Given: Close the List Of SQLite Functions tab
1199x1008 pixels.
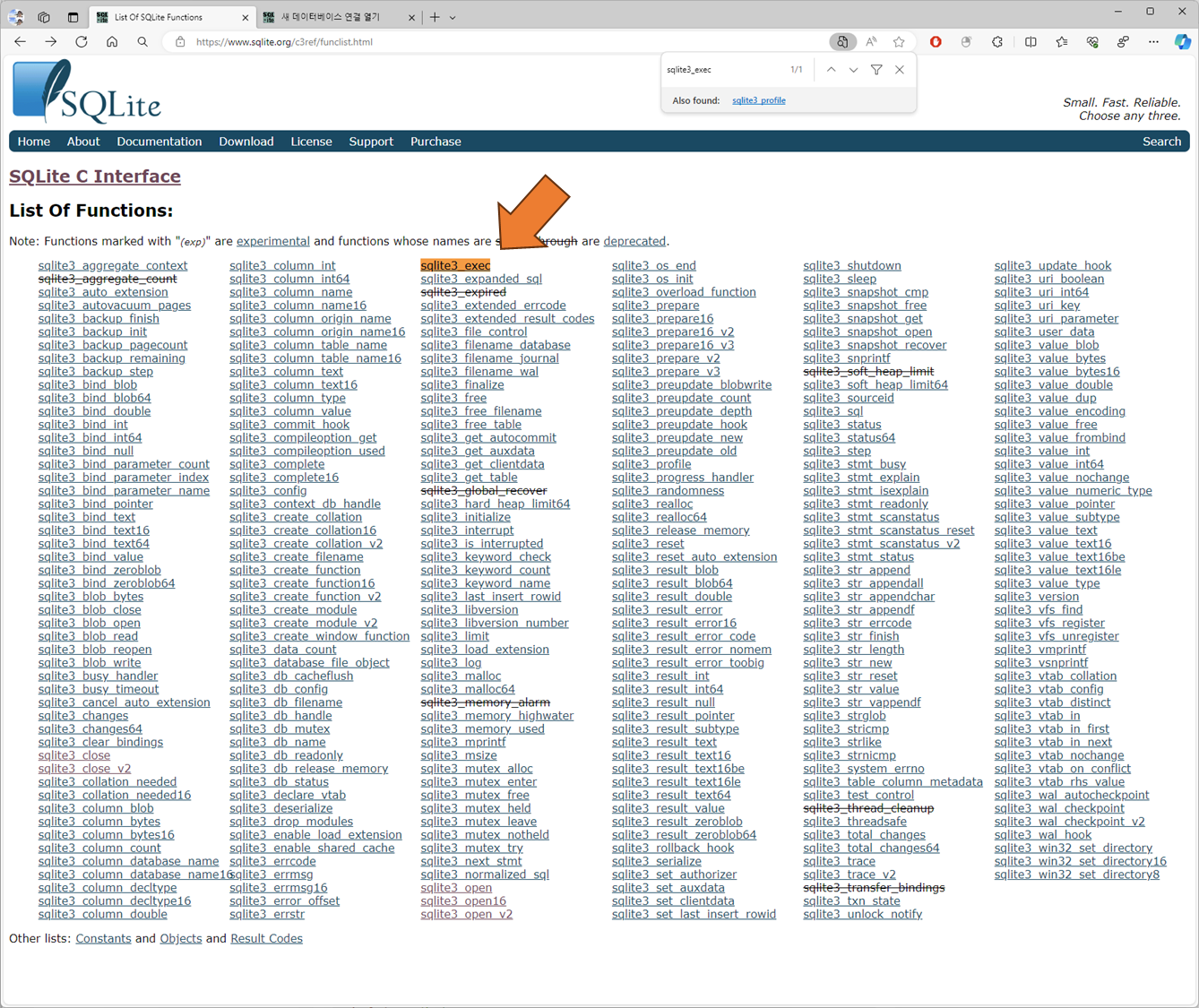Looking at the screenshot, I should (245, 17).
